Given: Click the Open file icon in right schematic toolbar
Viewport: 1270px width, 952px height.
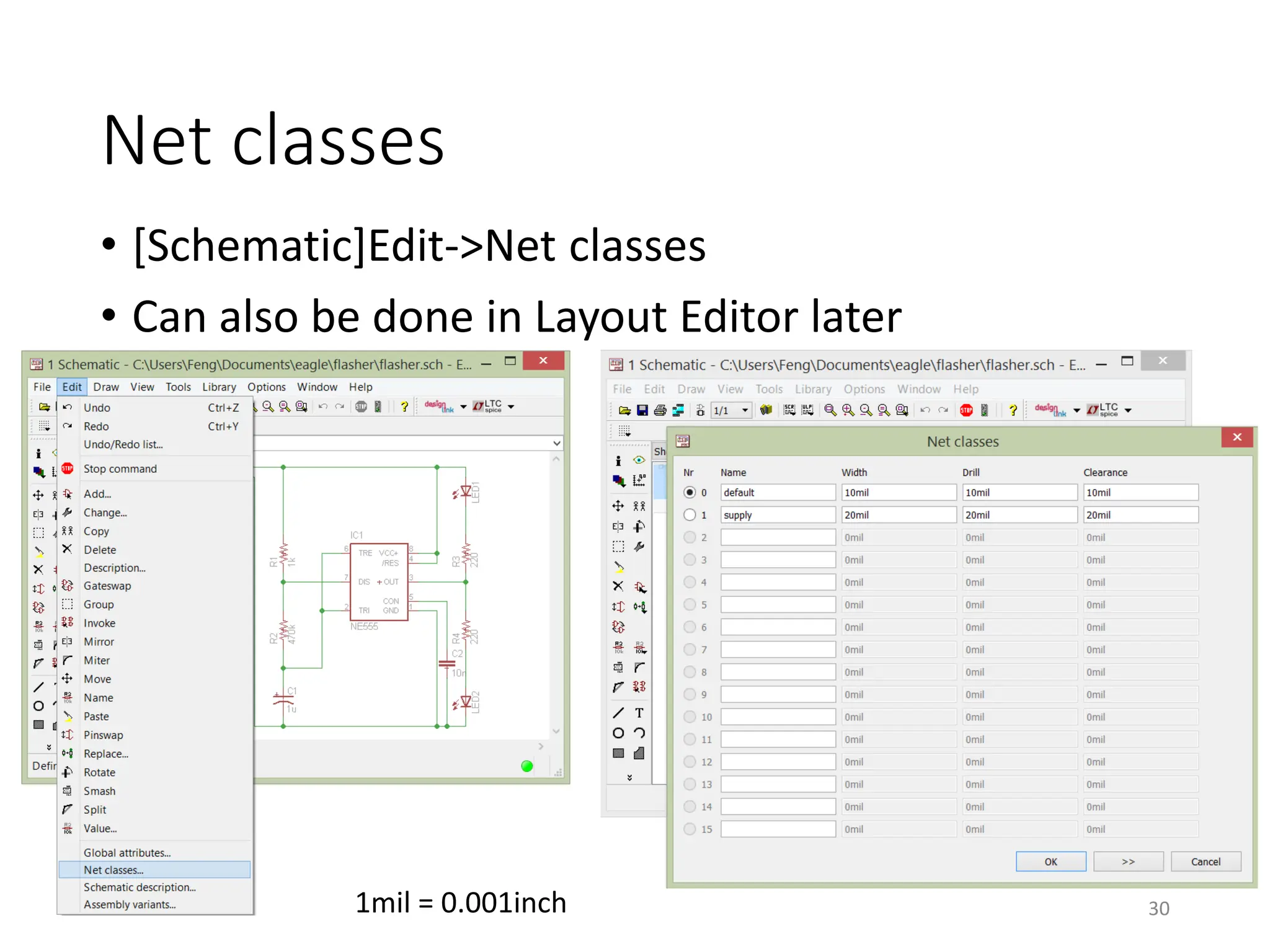Looking at the screenshot, I should [x=624, y=410].
